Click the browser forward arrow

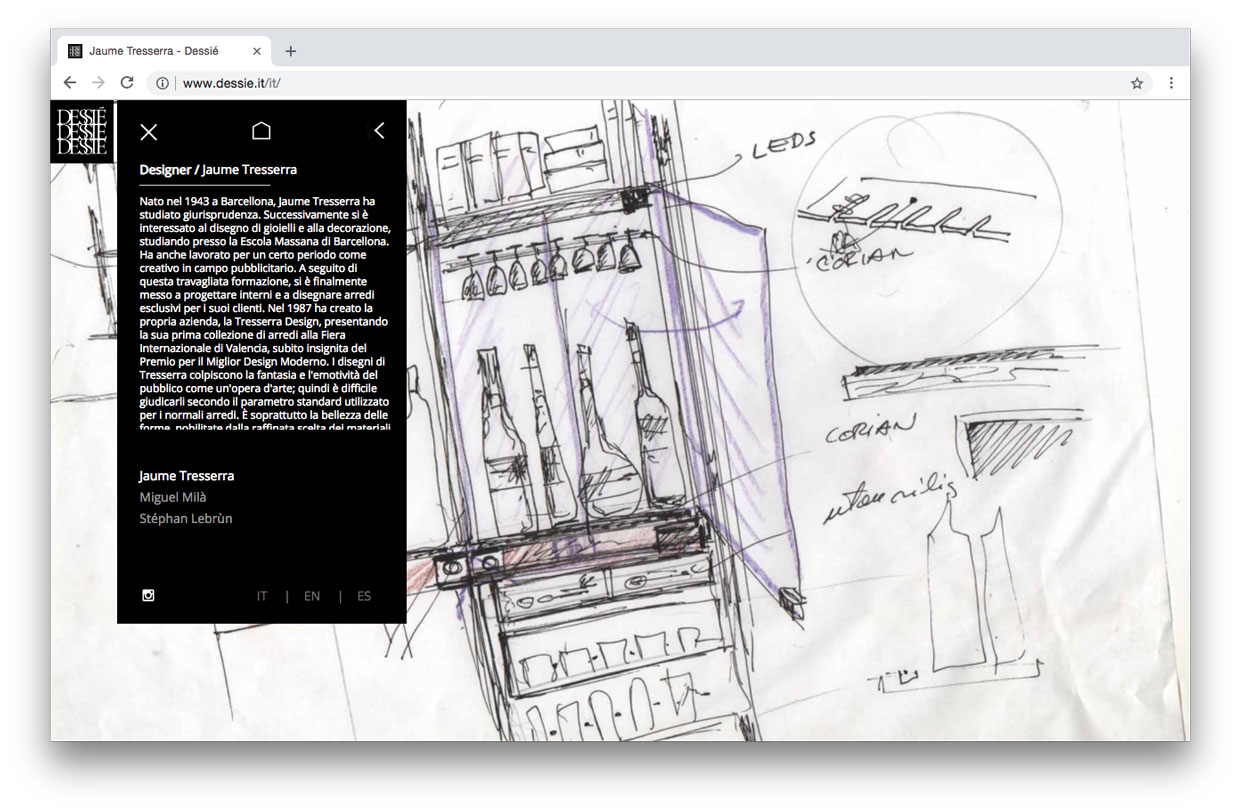[98, 83]
